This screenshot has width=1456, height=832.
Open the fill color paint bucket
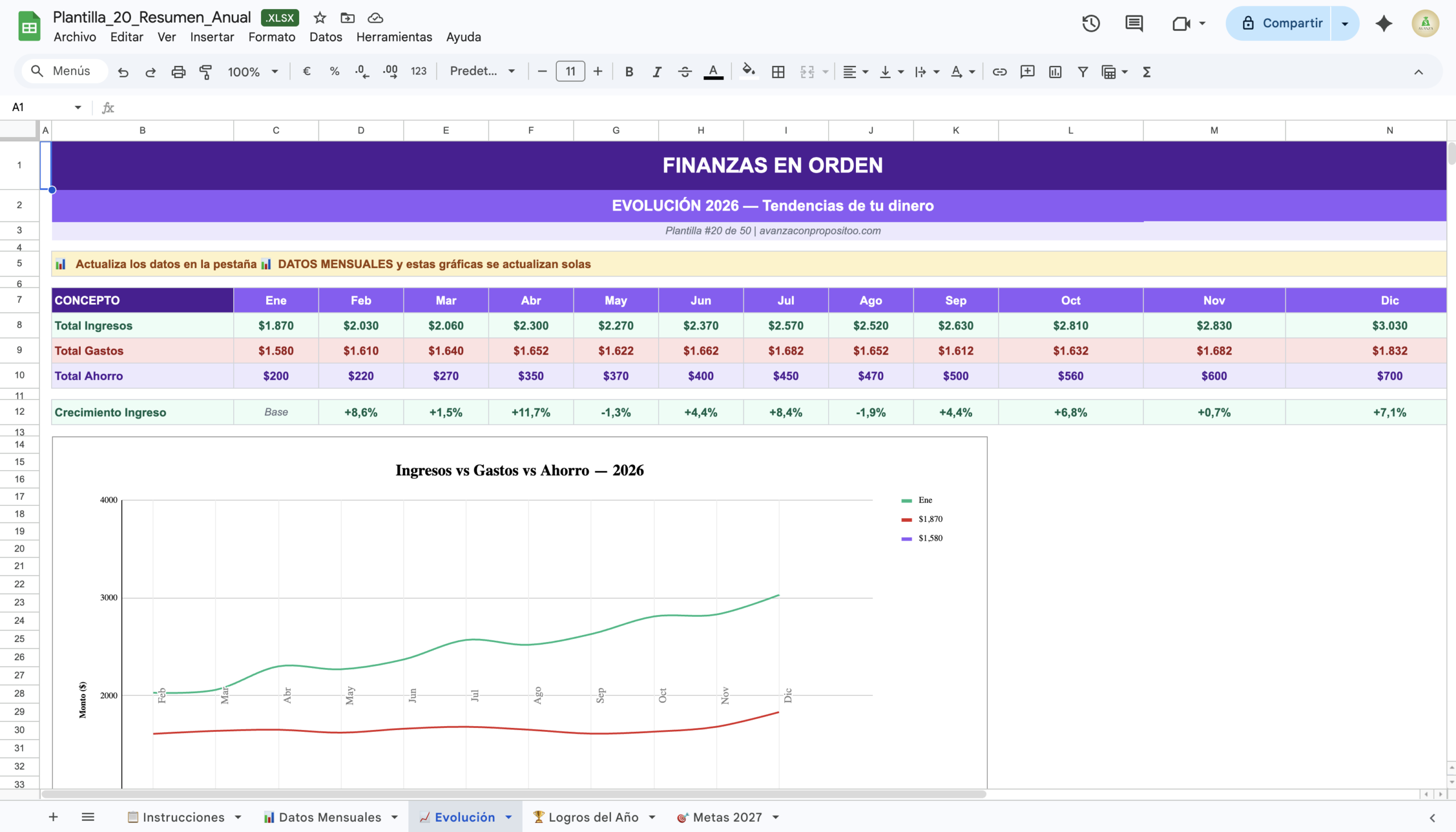click(747, 72)
